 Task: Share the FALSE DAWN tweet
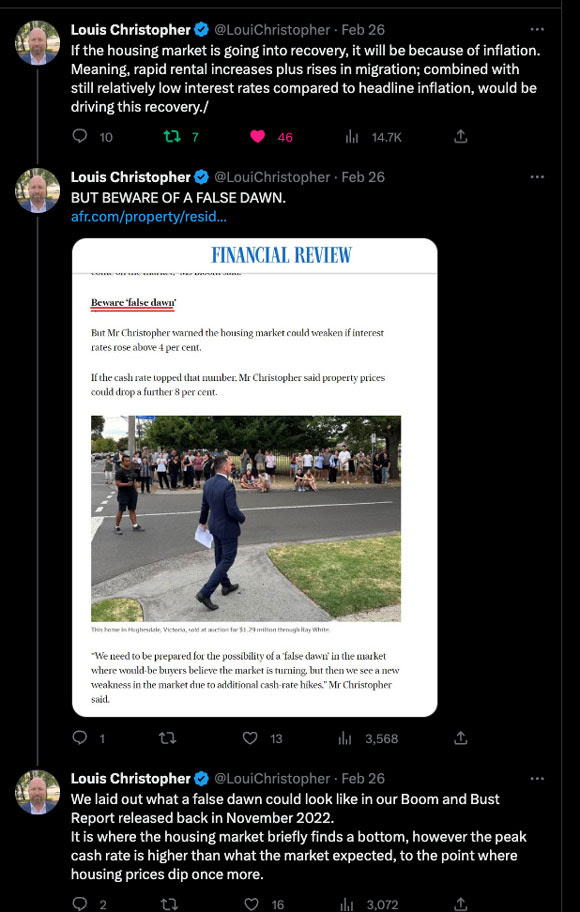(460, 738)
